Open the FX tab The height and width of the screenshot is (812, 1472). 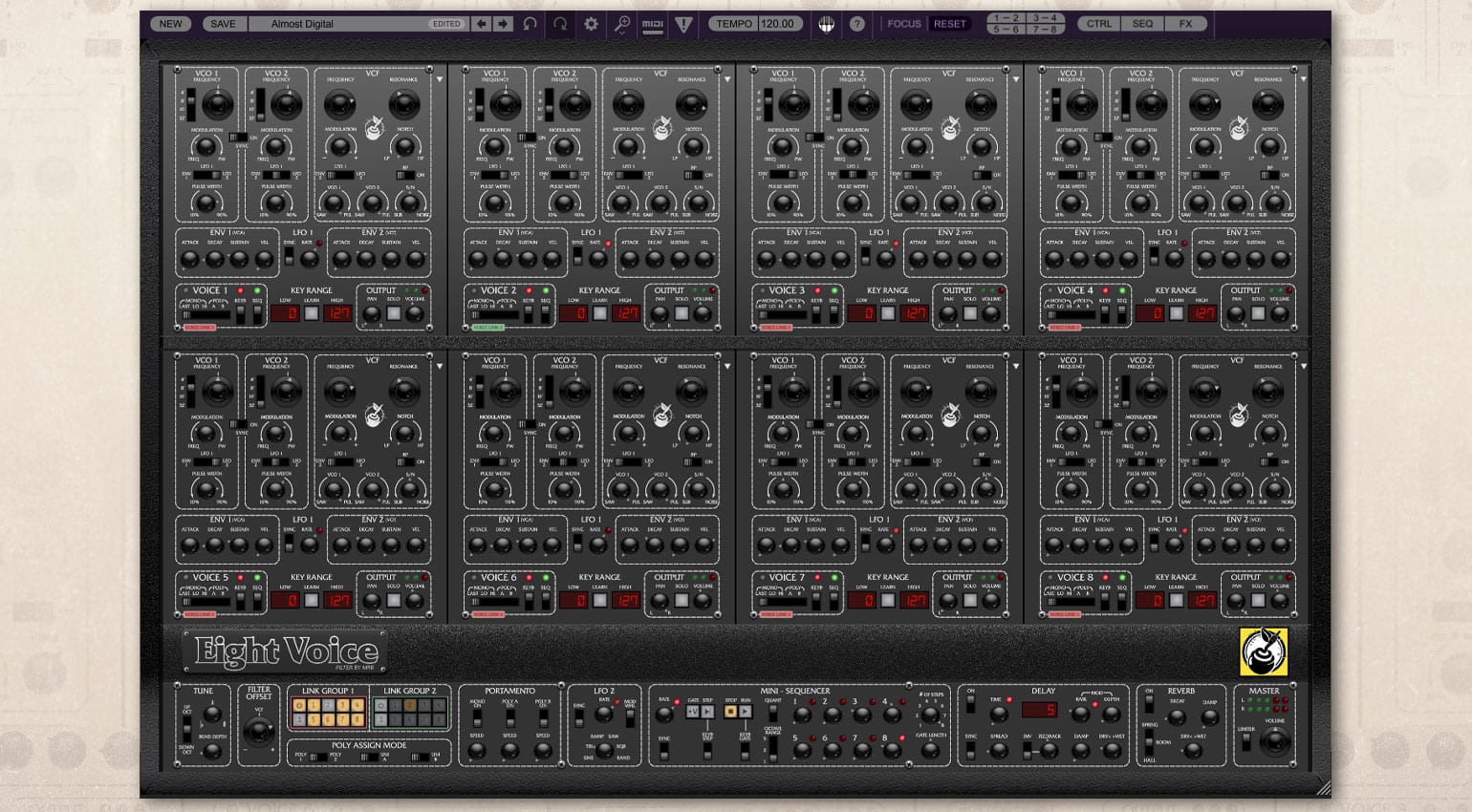(1187, 23)
